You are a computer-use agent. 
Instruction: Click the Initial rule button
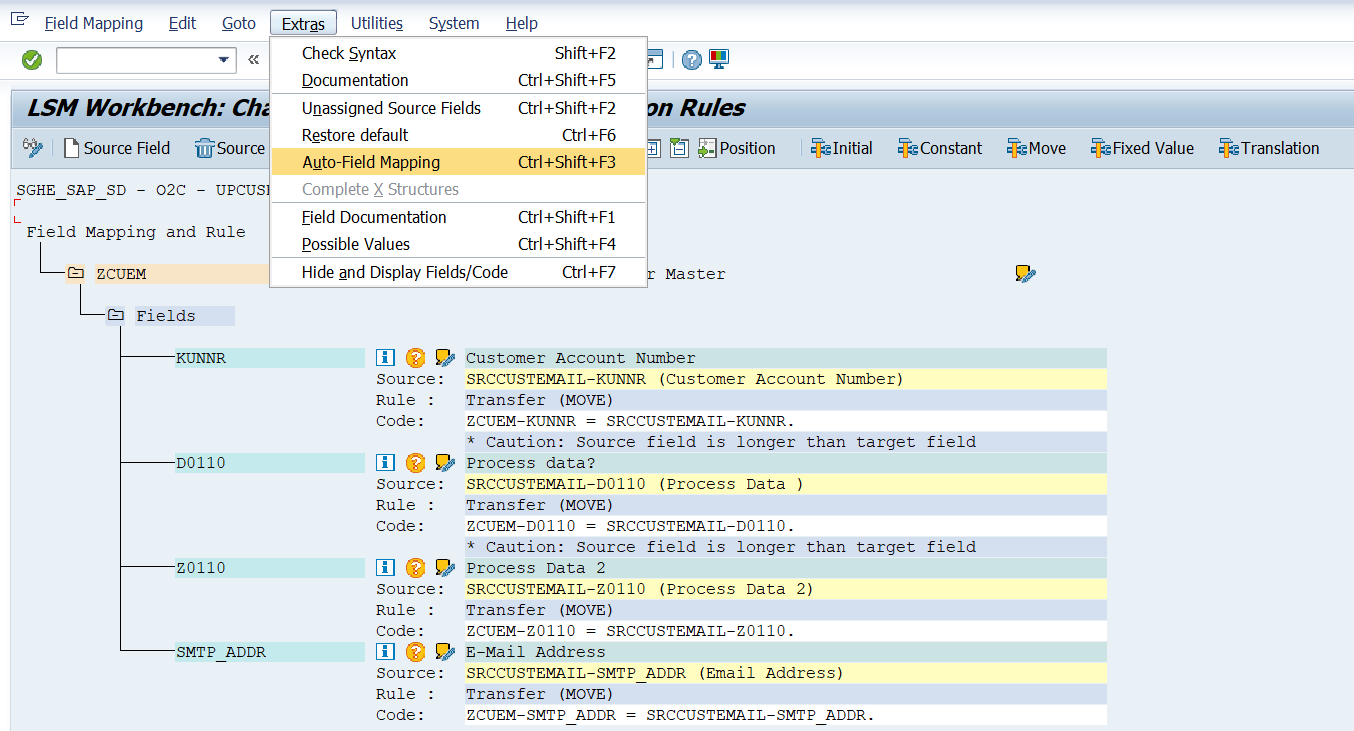[x=841, y=148]
